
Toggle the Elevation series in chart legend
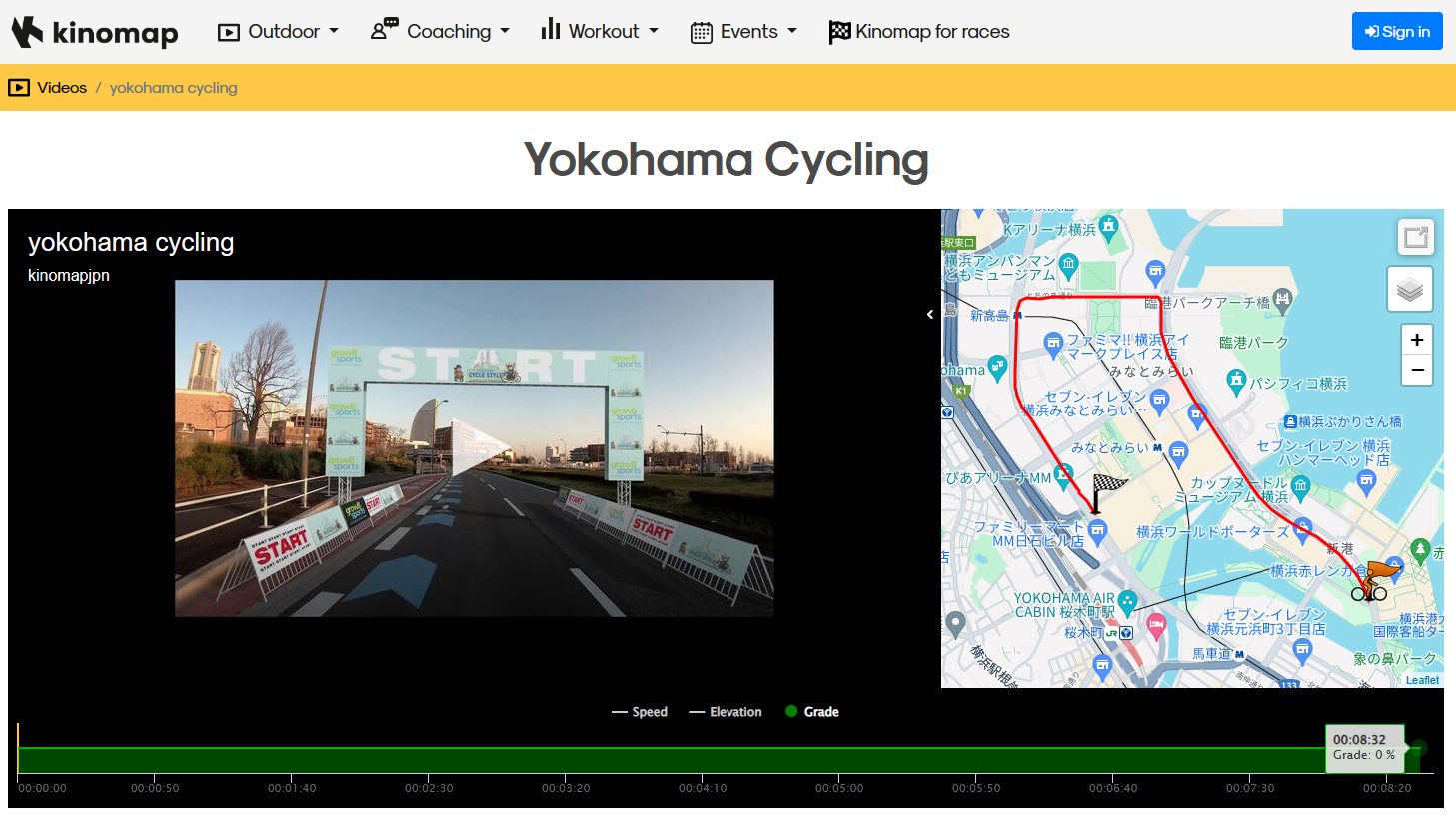pyautogui.click(x=726, y=712)
